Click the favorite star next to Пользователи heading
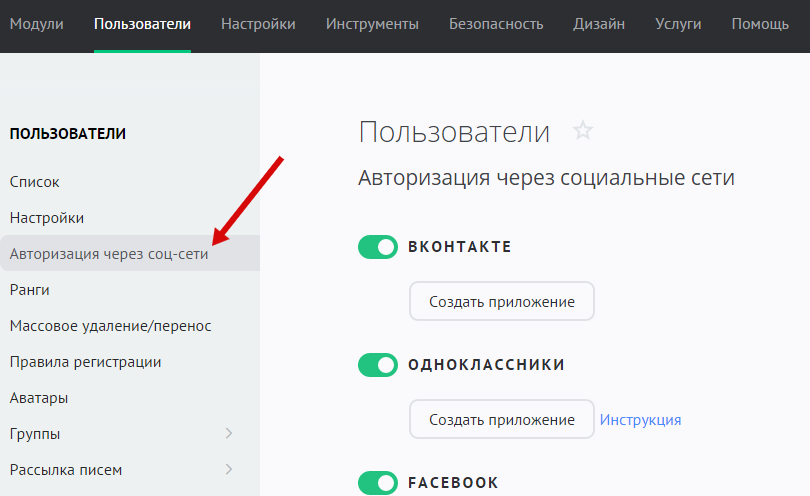This screenshot has height=496, width=810. tap(583, 131)
